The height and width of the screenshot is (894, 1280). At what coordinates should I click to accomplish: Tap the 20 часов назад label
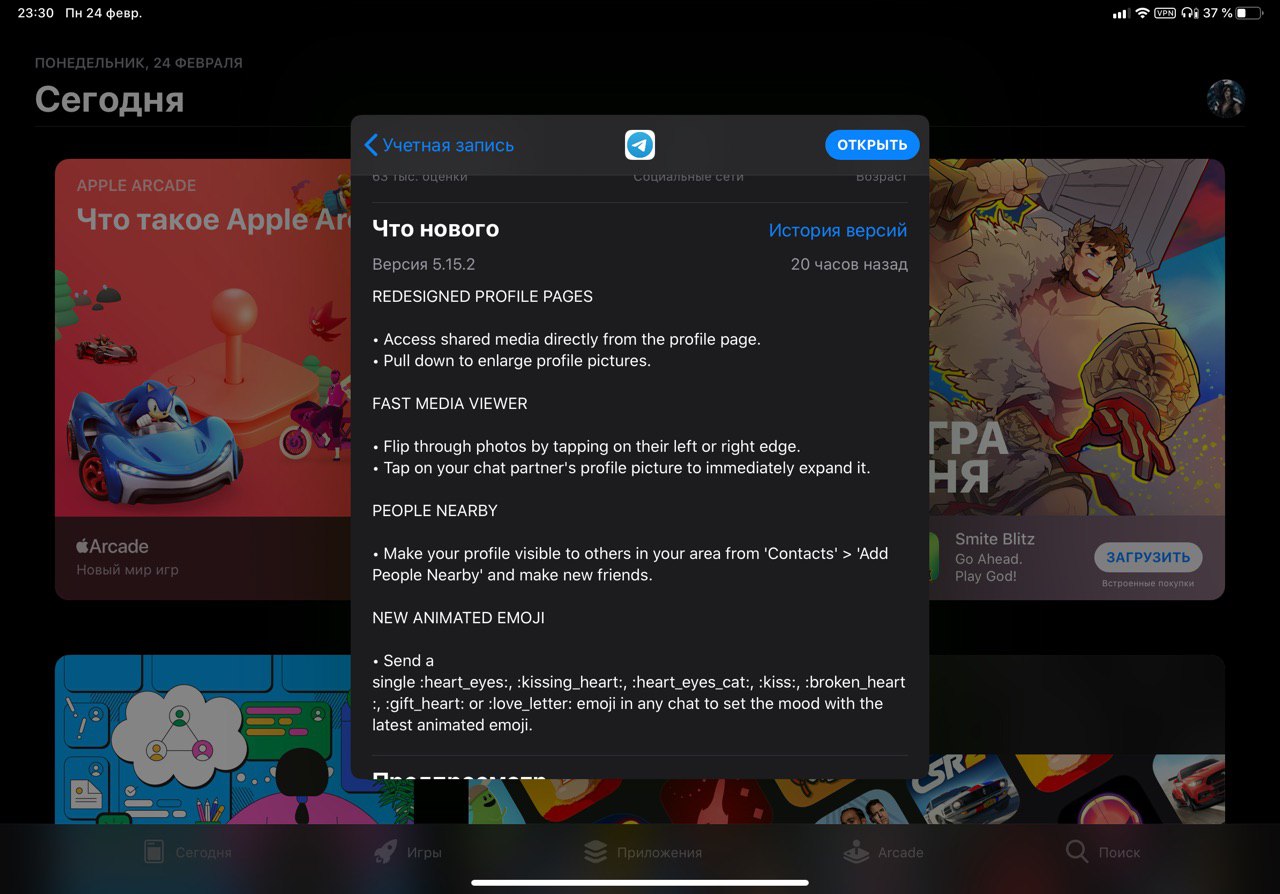click(849, 265)
